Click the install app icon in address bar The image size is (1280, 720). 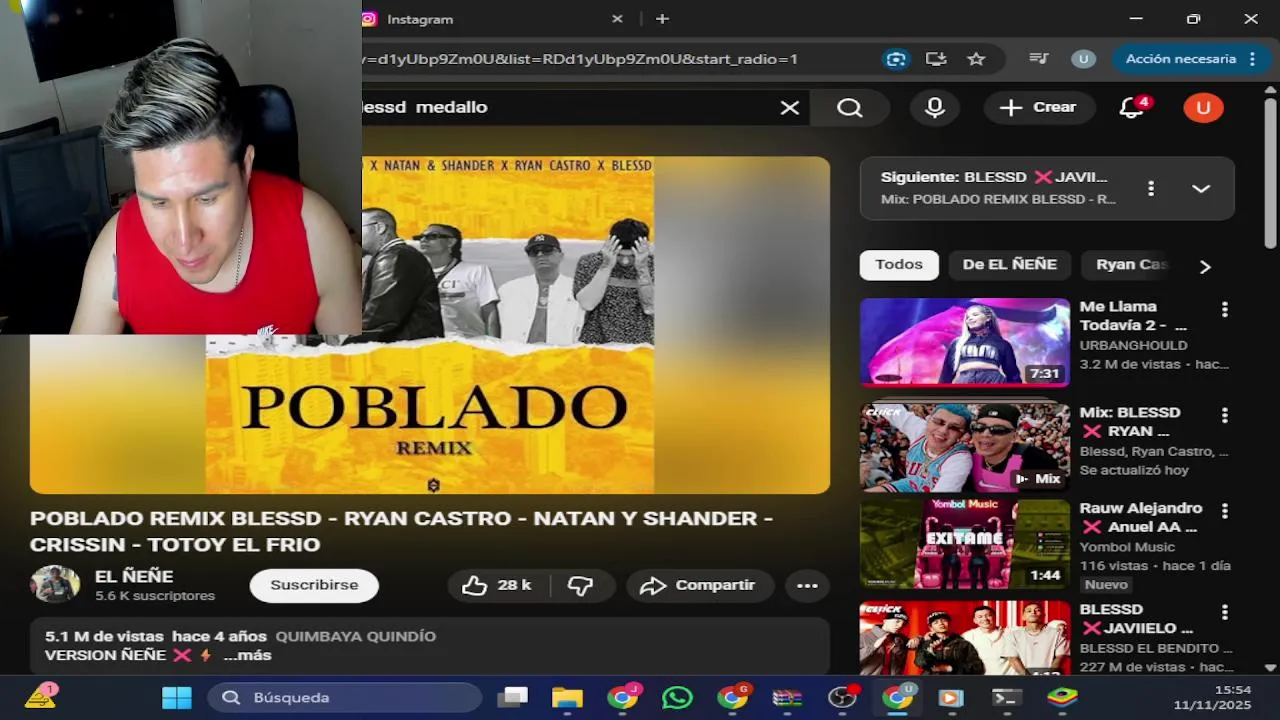(936, 59)
